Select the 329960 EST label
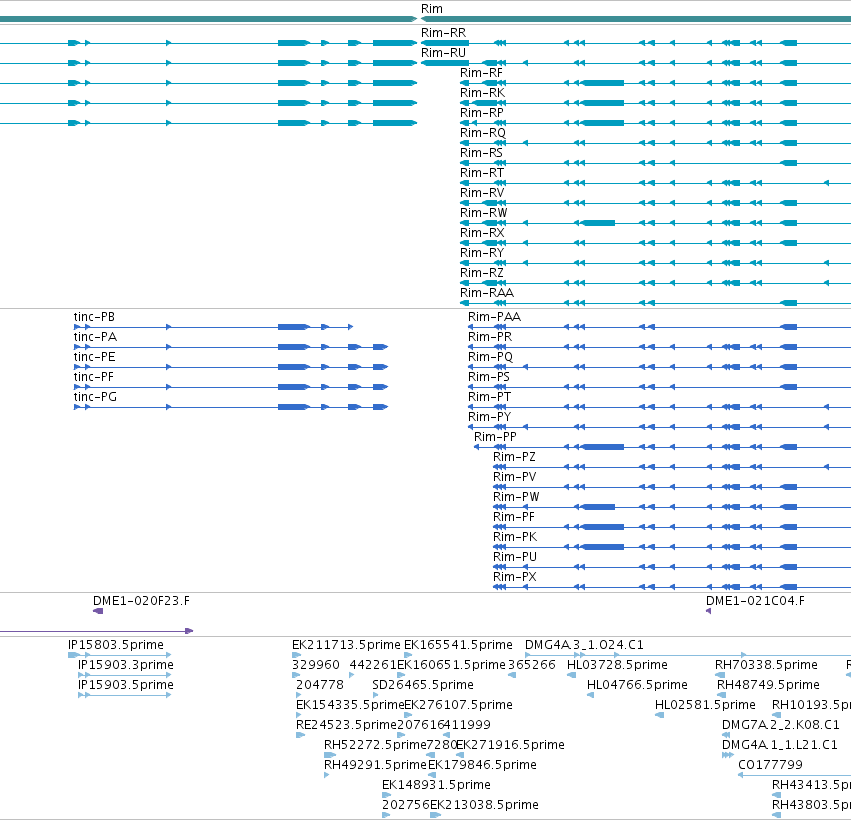This screenshot has width=851, height=820. point(316,665)
